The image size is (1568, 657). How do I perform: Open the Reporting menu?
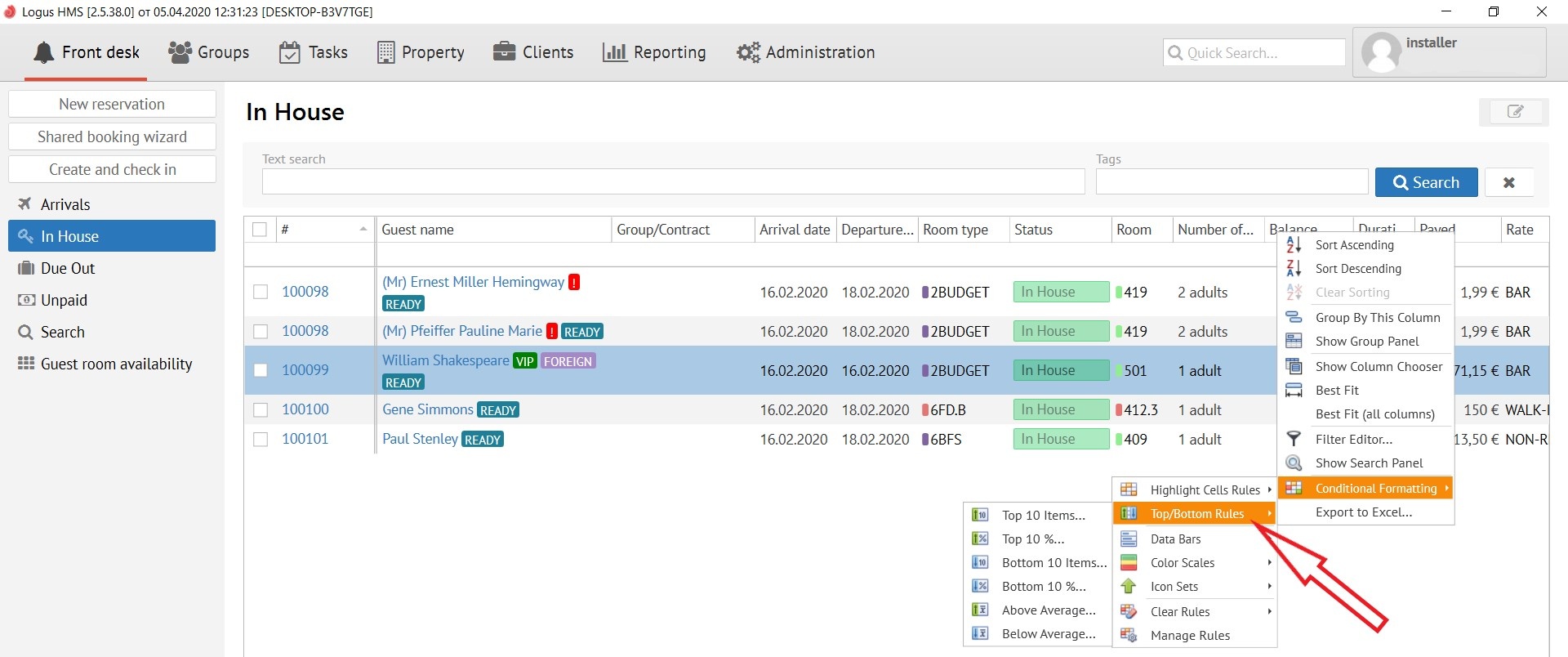tap(654, 52)
